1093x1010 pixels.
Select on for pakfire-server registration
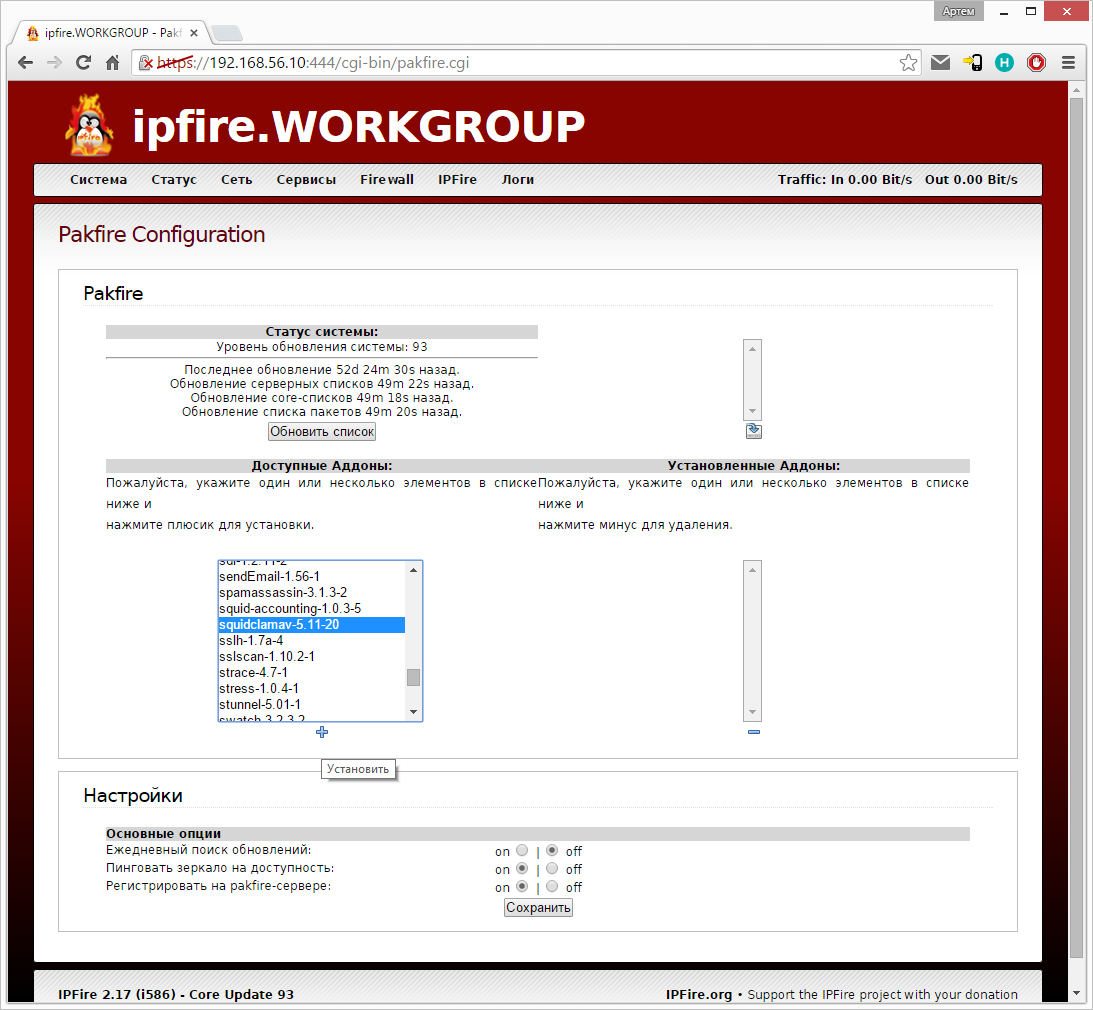(x=522, y=887)
